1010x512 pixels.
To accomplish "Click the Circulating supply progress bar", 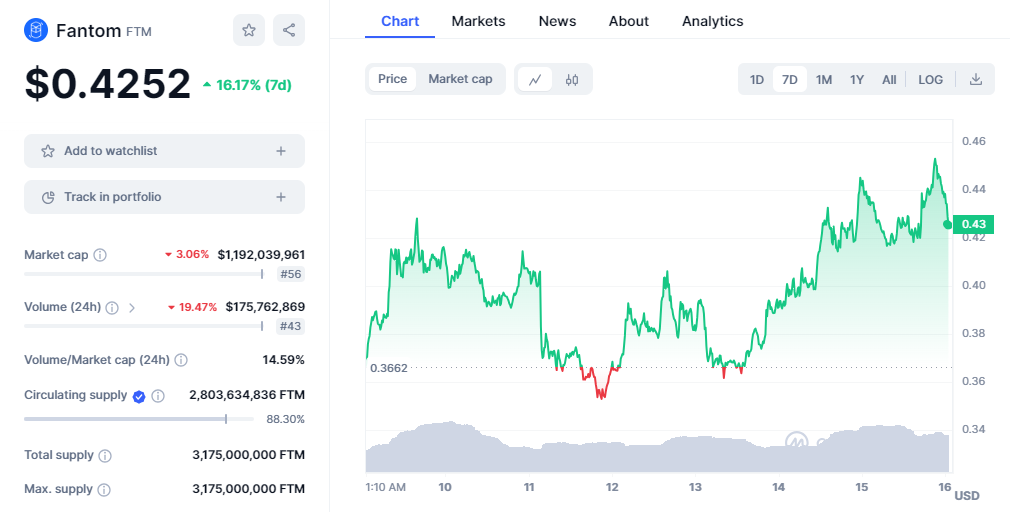I will coord(139,419).
